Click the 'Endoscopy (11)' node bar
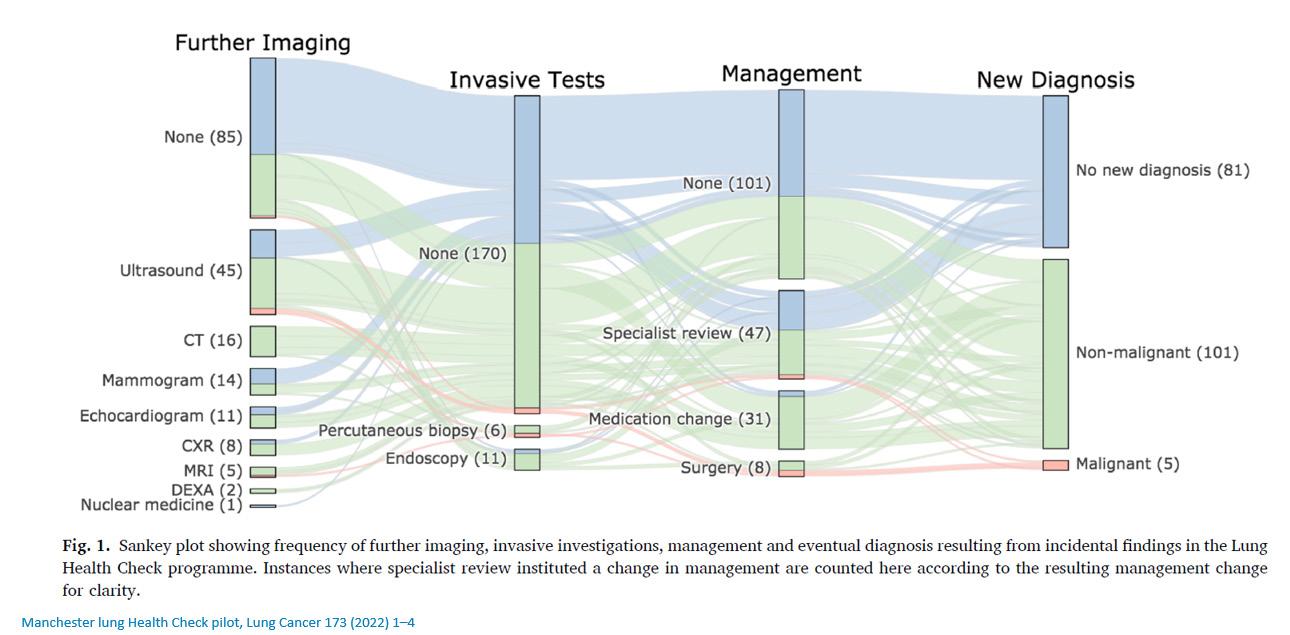Screen dimensions: 1290x635 (x=527, y=459)
